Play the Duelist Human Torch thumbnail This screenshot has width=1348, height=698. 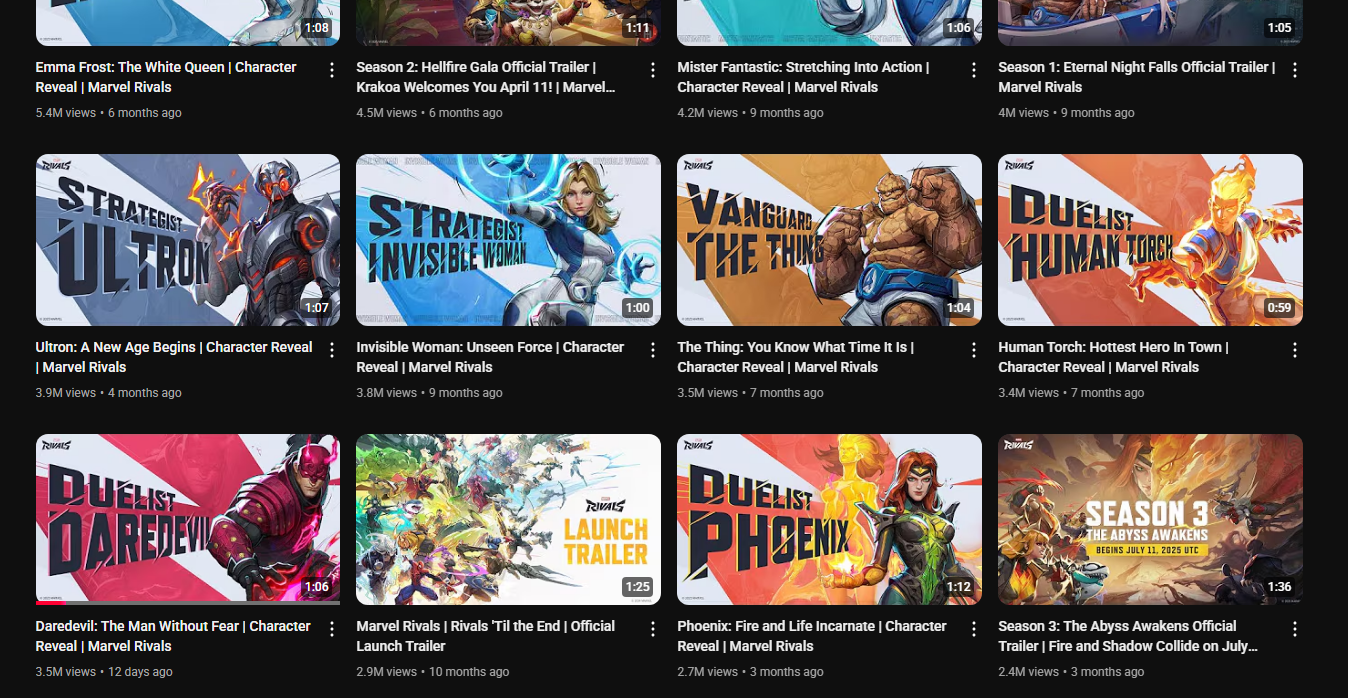1150,240
